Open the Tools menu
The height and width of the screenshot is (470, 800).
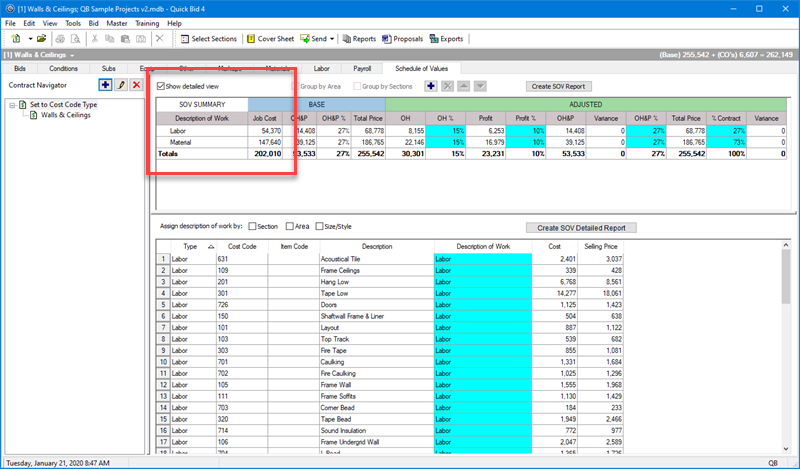click(x=73, y=23)
